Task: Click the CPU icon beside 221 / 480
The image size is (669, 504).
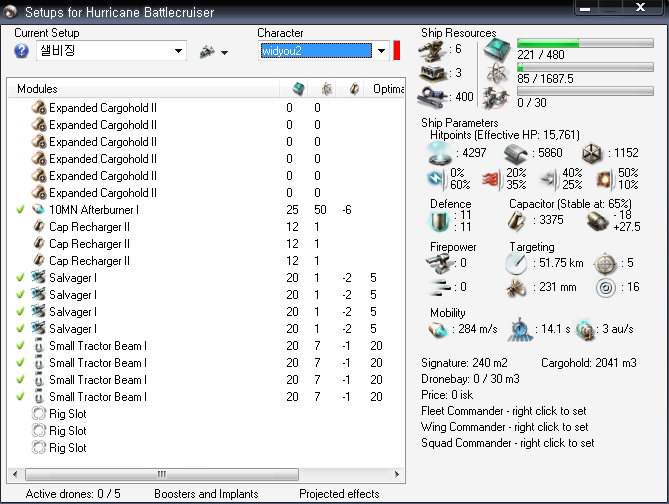Action: point(497,49)
